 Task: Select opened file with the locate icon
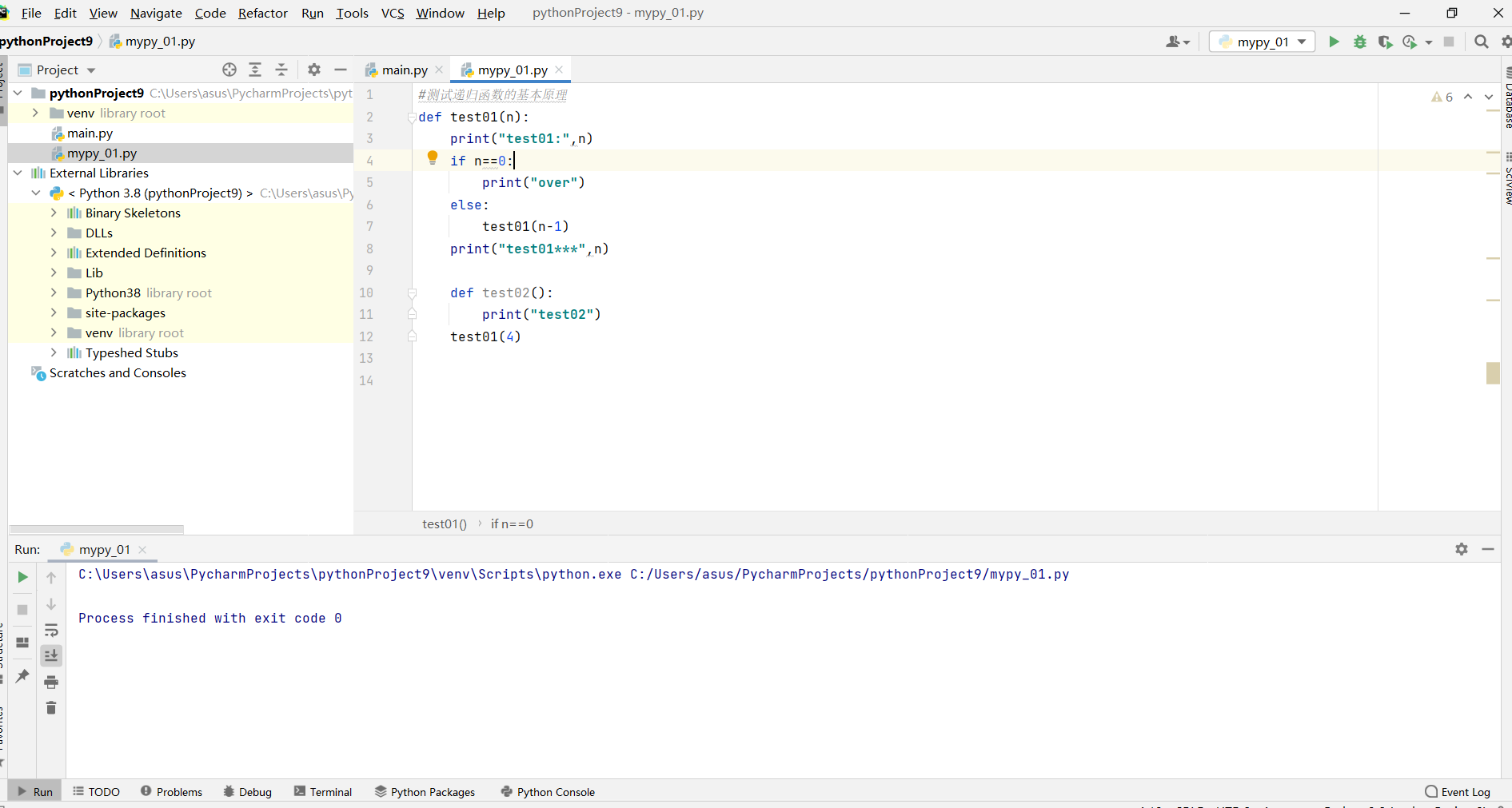point(229,70)
